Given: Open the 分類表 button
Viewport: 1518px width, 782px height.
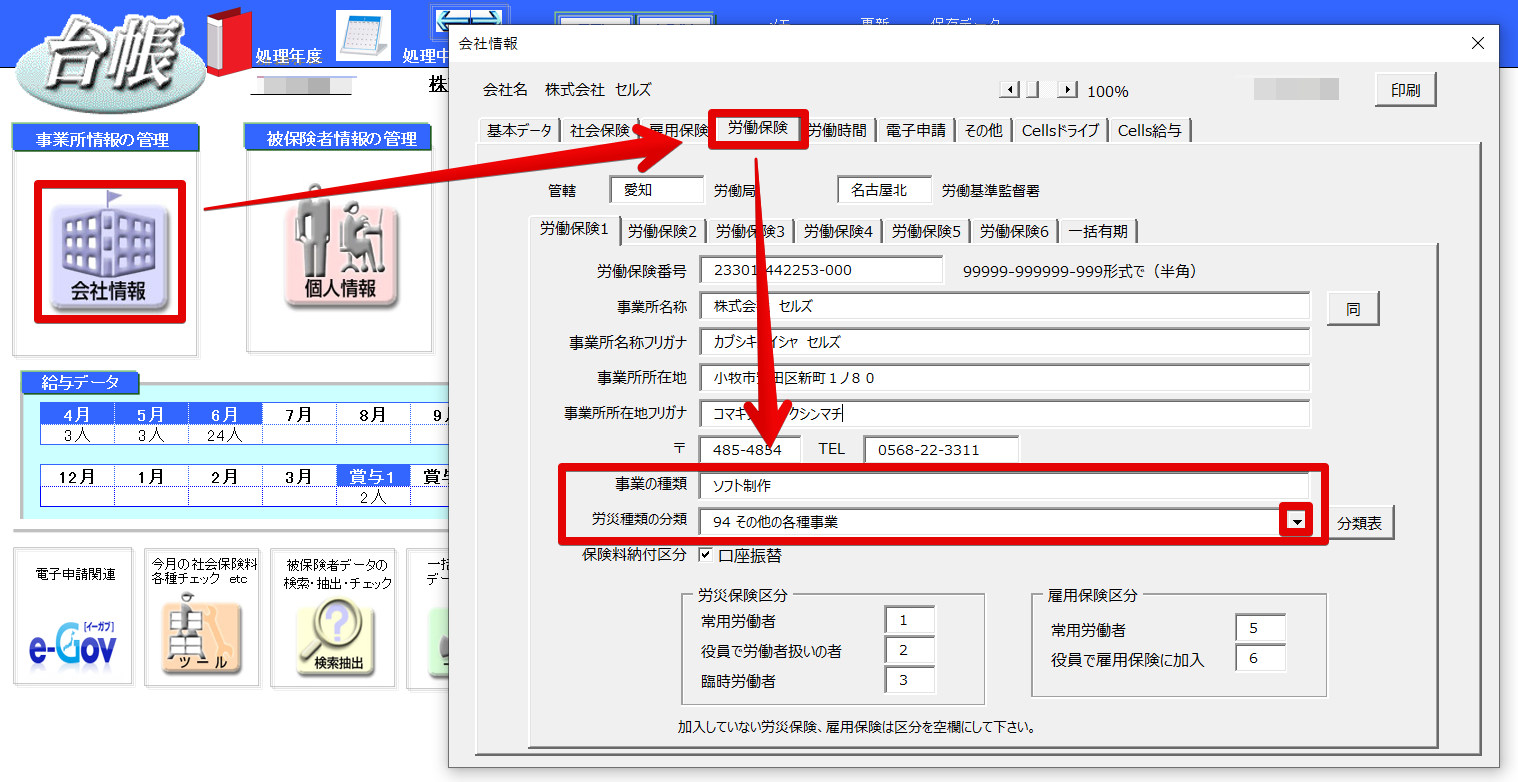Looking at the screenshot, I should coord(1359,523).
